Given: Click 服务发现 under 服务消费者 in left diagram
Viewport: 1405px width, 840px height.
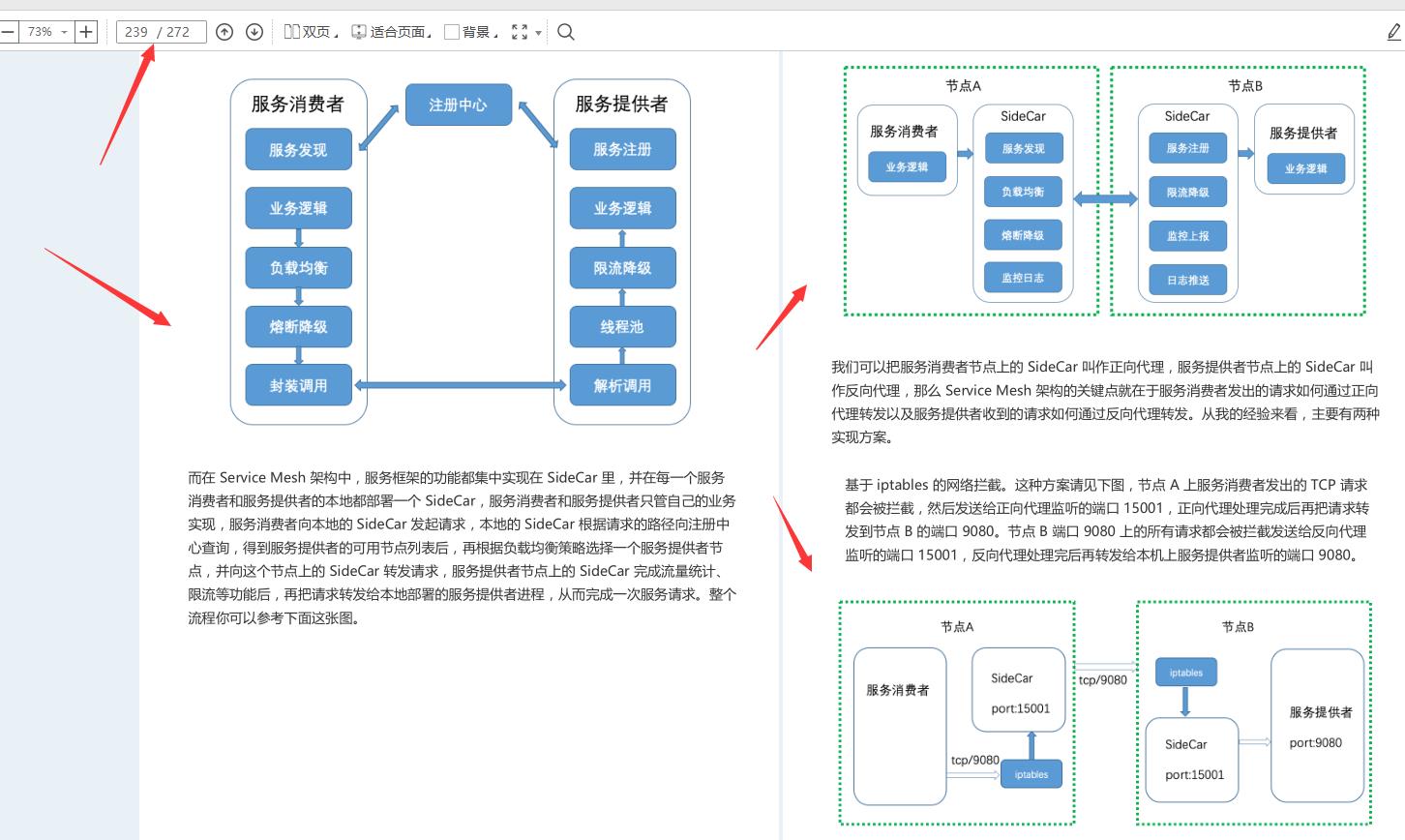Looking at the screenshot, I should pyautogui.click(x=298, y=150).
